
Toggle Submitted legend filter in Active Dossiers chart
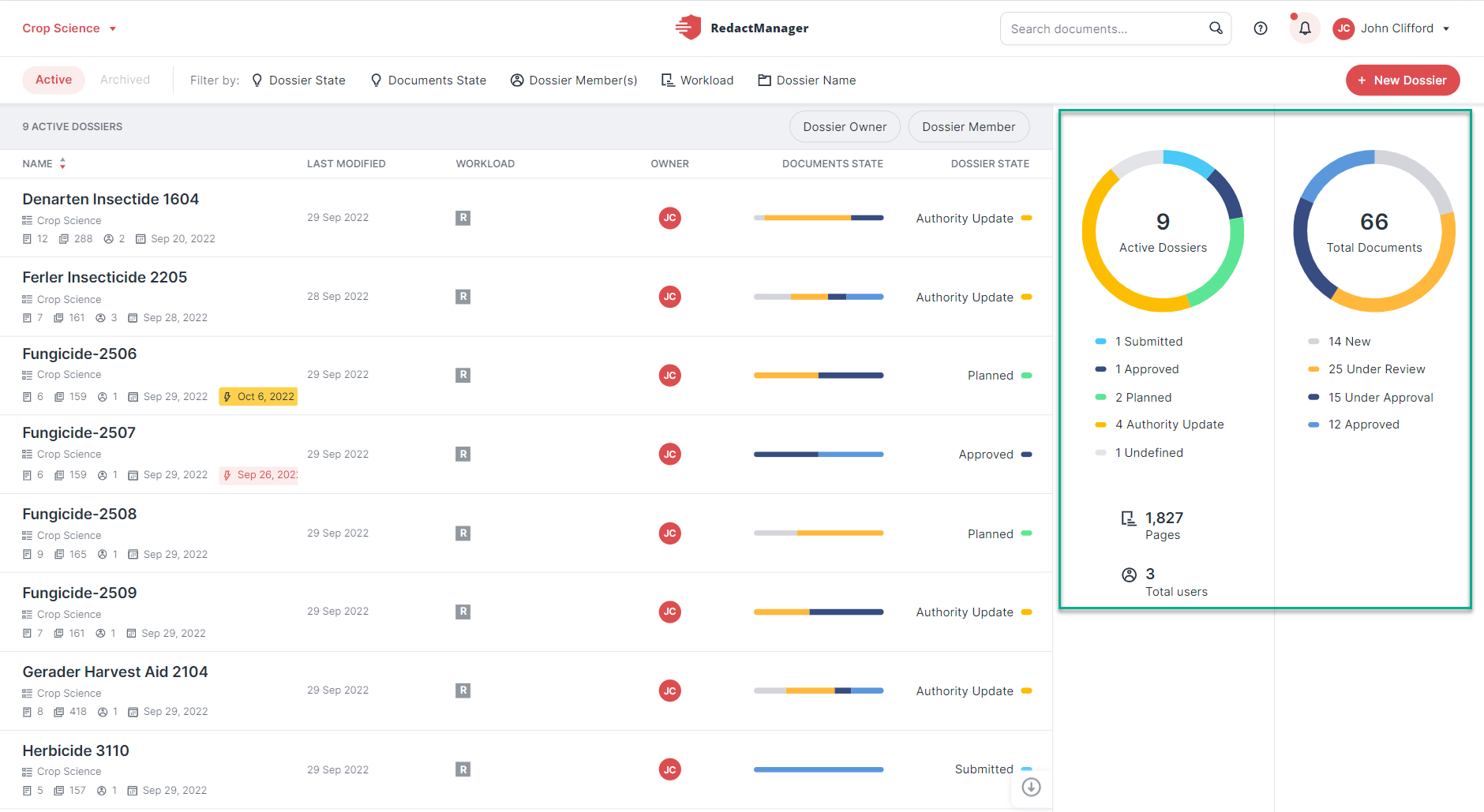click(x=1139, y=342)
